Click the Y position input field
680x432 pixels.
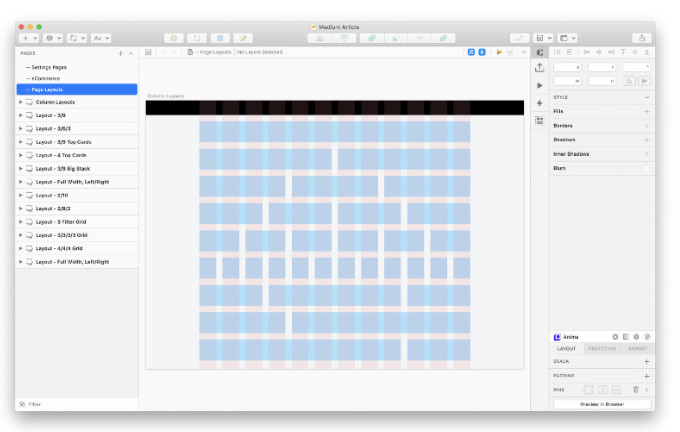(602, 67)
